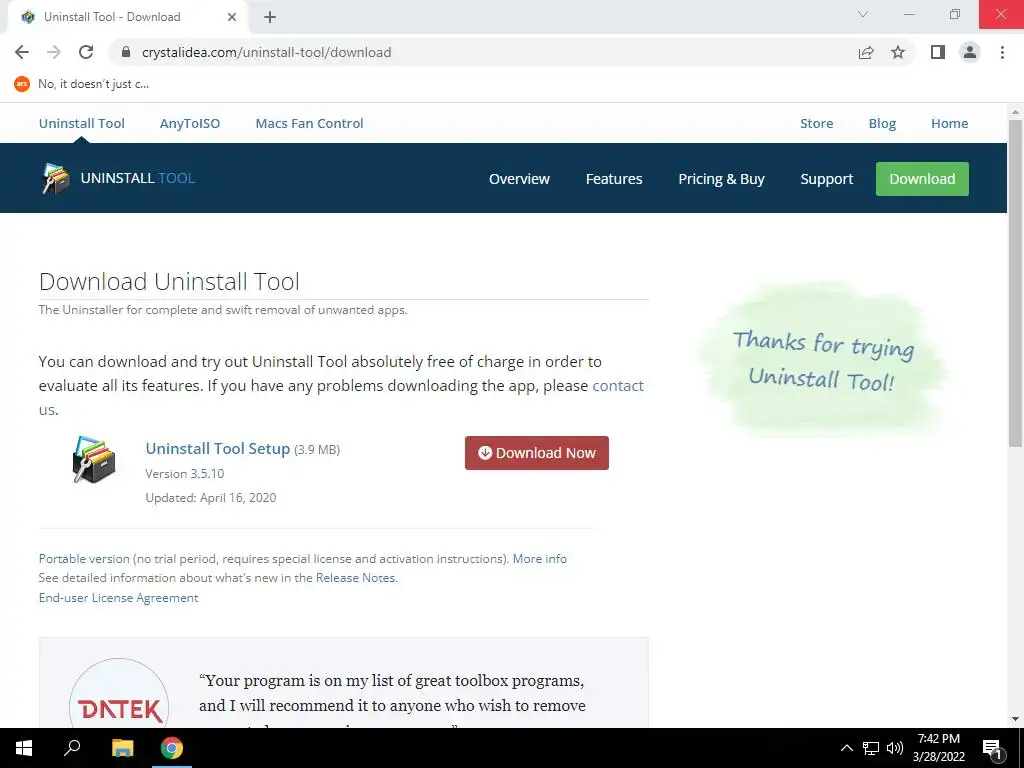Click the DATEK testimonial logo
The height and width of the screenshot is (768, 1024).
click(119, 694)
